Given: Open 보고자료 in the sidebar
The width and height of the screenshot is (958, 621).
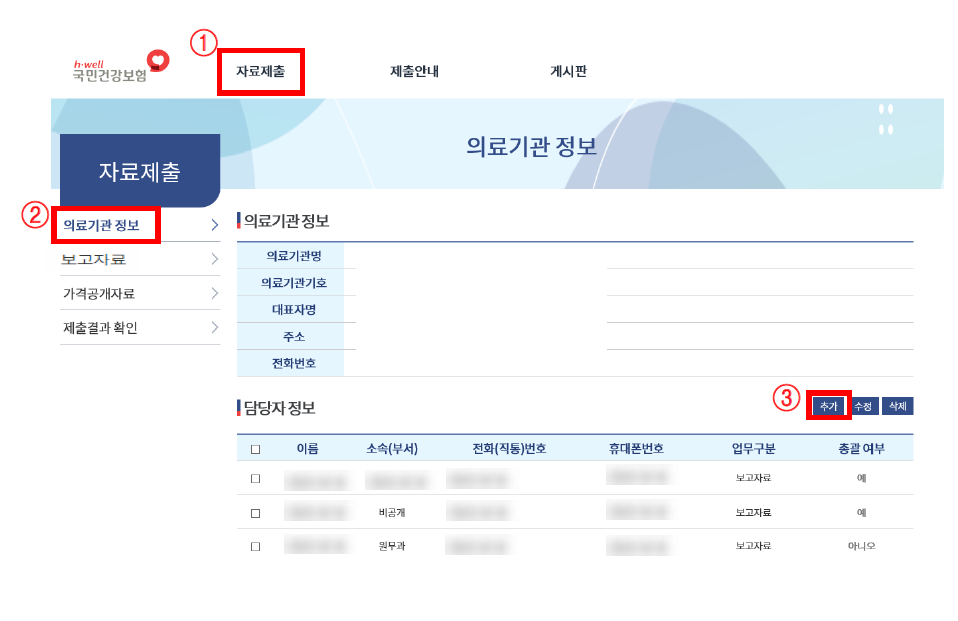Looking at the screenshot, I should tap(94, 259).
